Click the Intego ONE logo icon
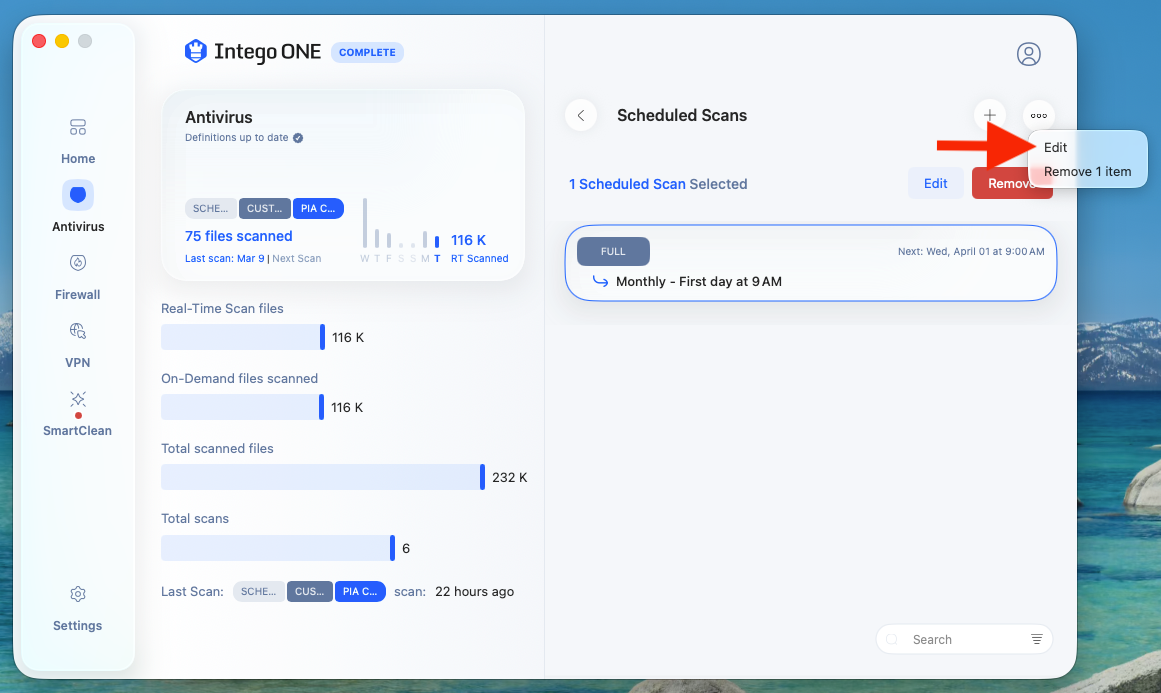Screen dimensions: 1161x693 (x=195, y=51)
